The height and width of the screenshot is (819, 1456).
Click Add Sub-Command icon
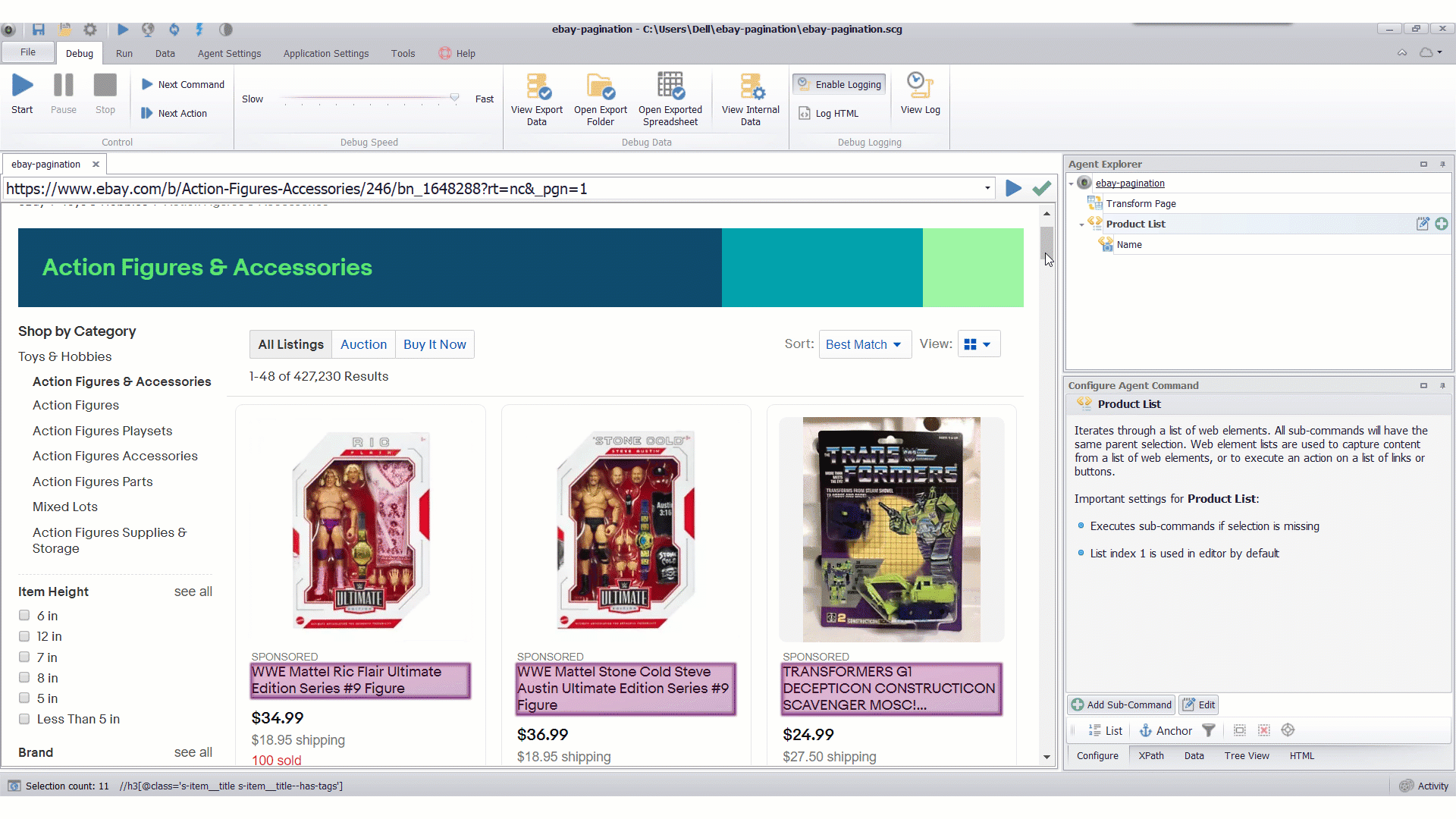point(1079,705)
